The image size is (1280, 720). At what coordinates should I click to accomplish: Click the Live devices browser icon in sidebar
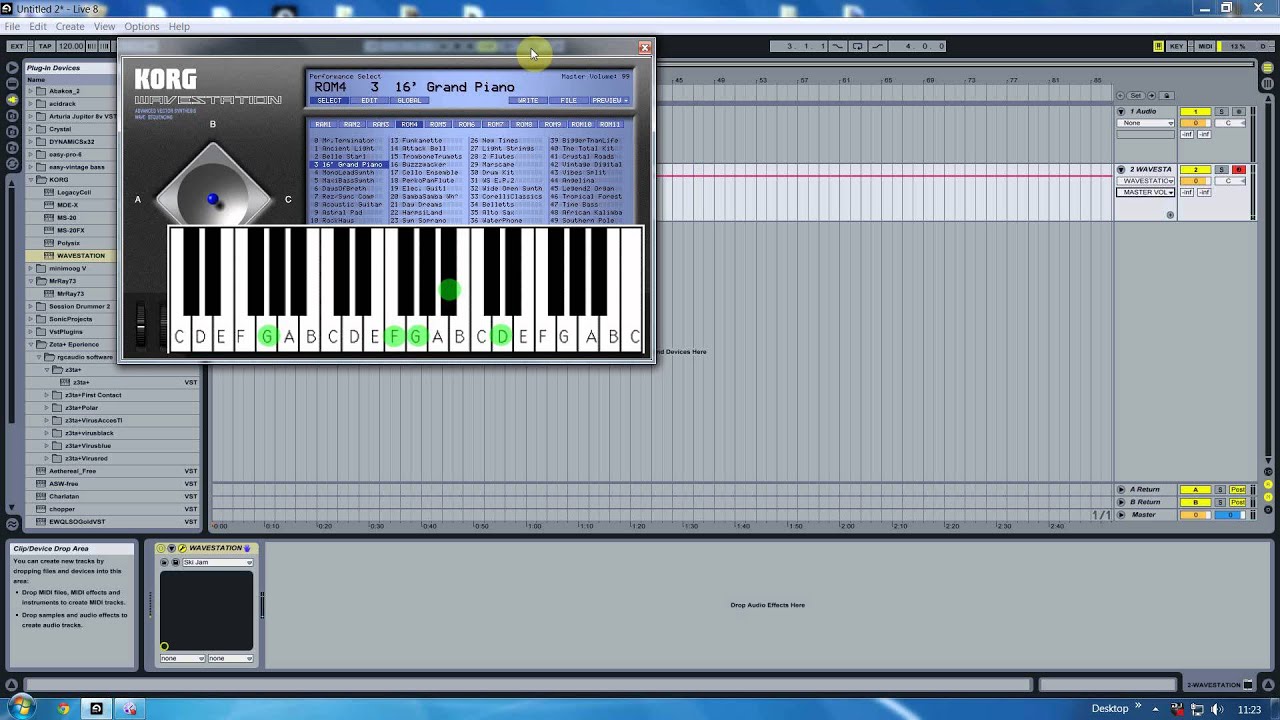12,83
